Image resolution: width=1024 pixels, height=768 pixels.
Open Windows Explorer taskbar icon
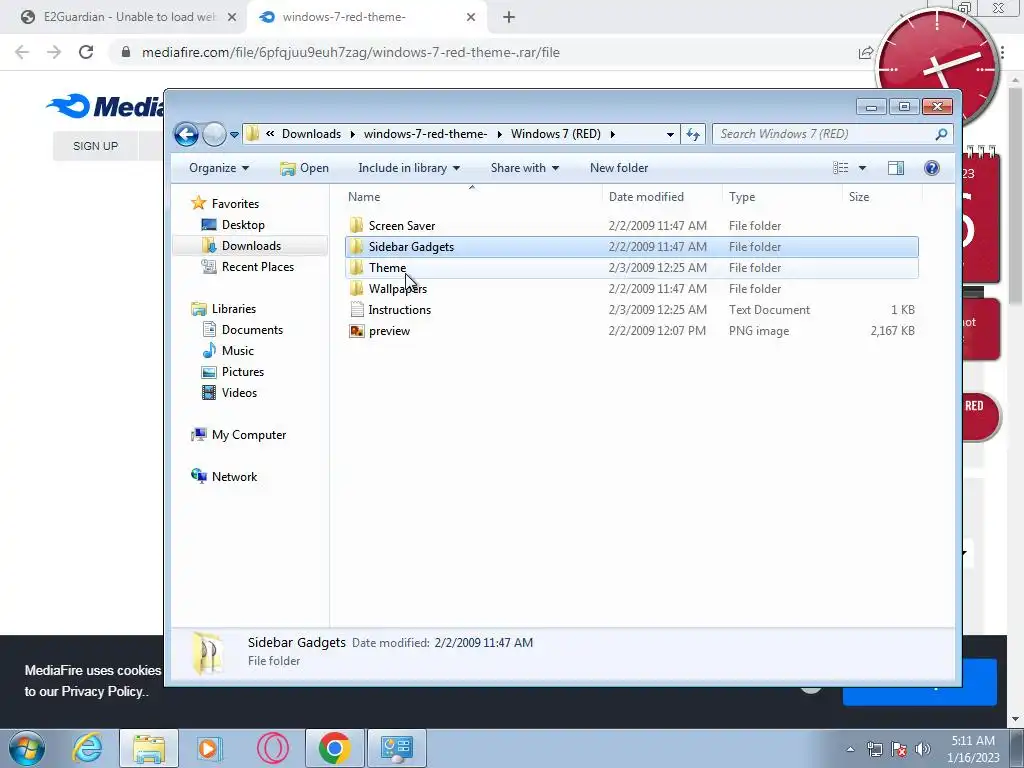pyautogui.click(x=148, y=748)
